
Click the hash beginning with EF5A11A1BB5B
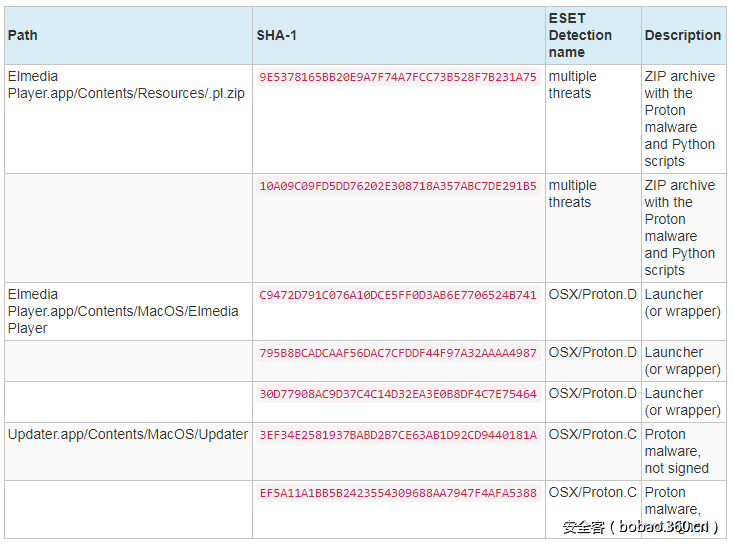398,493
